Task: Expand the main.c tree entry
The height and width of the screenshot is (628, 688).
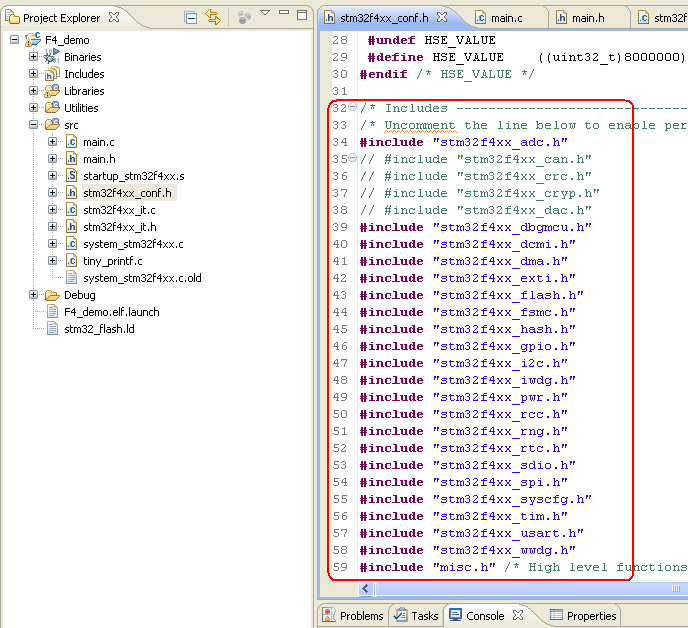Action: click(52, 142)
